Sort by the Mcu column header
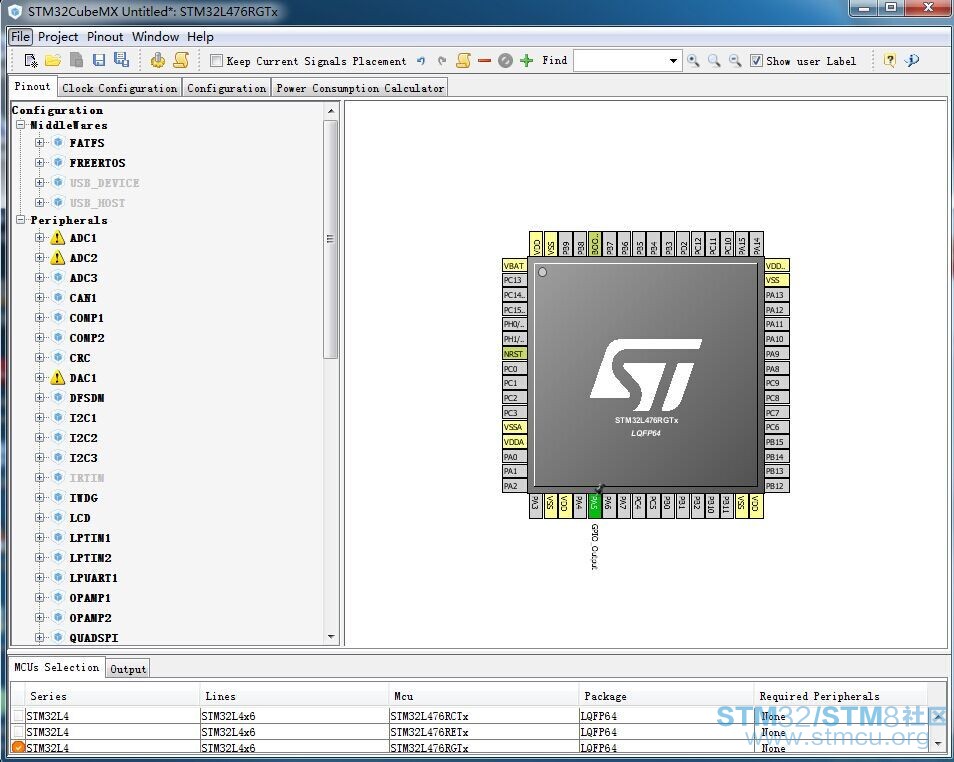Image resolution: width=954 pixels, height=762 pixels. [x=483, y=696]
